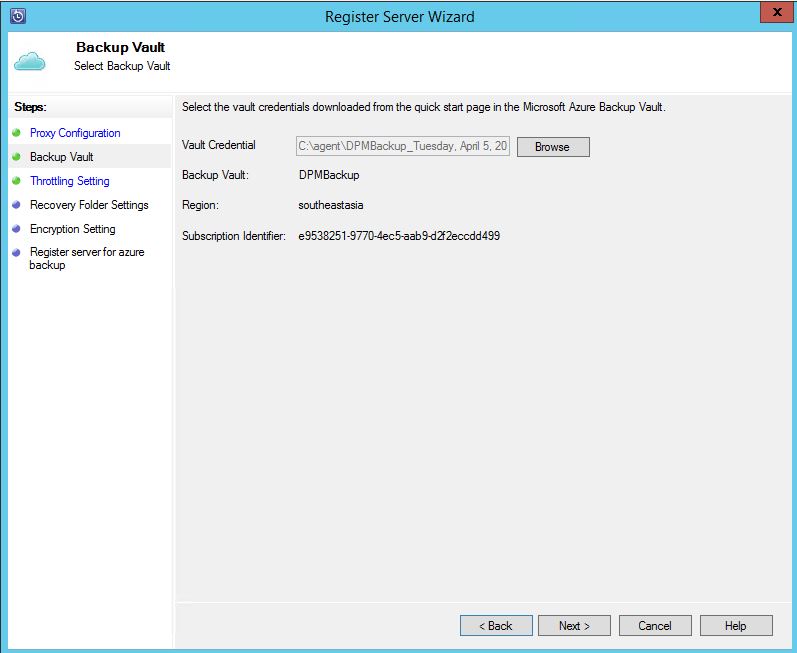Image resolution: width=797 pixels, height=653 pixels.
Task: Select the Backup Vault step
Action: (62, 157)
